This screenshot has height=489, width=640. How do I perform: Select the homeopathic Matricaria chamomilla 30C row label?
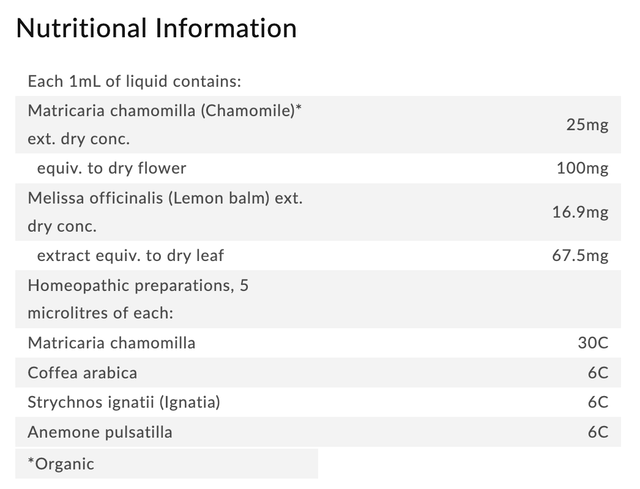(111, 343)
